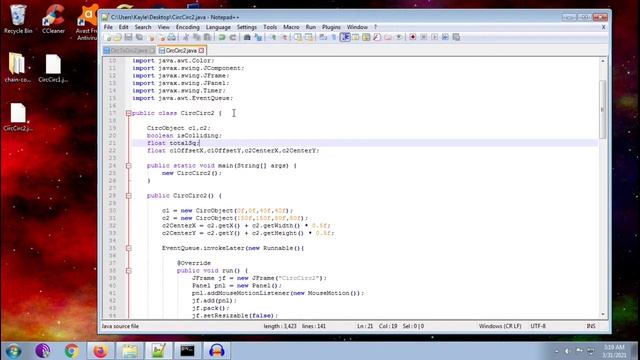Open the CCleaner desktop shortcut
The image size is (640, 360).
point(53,19)
